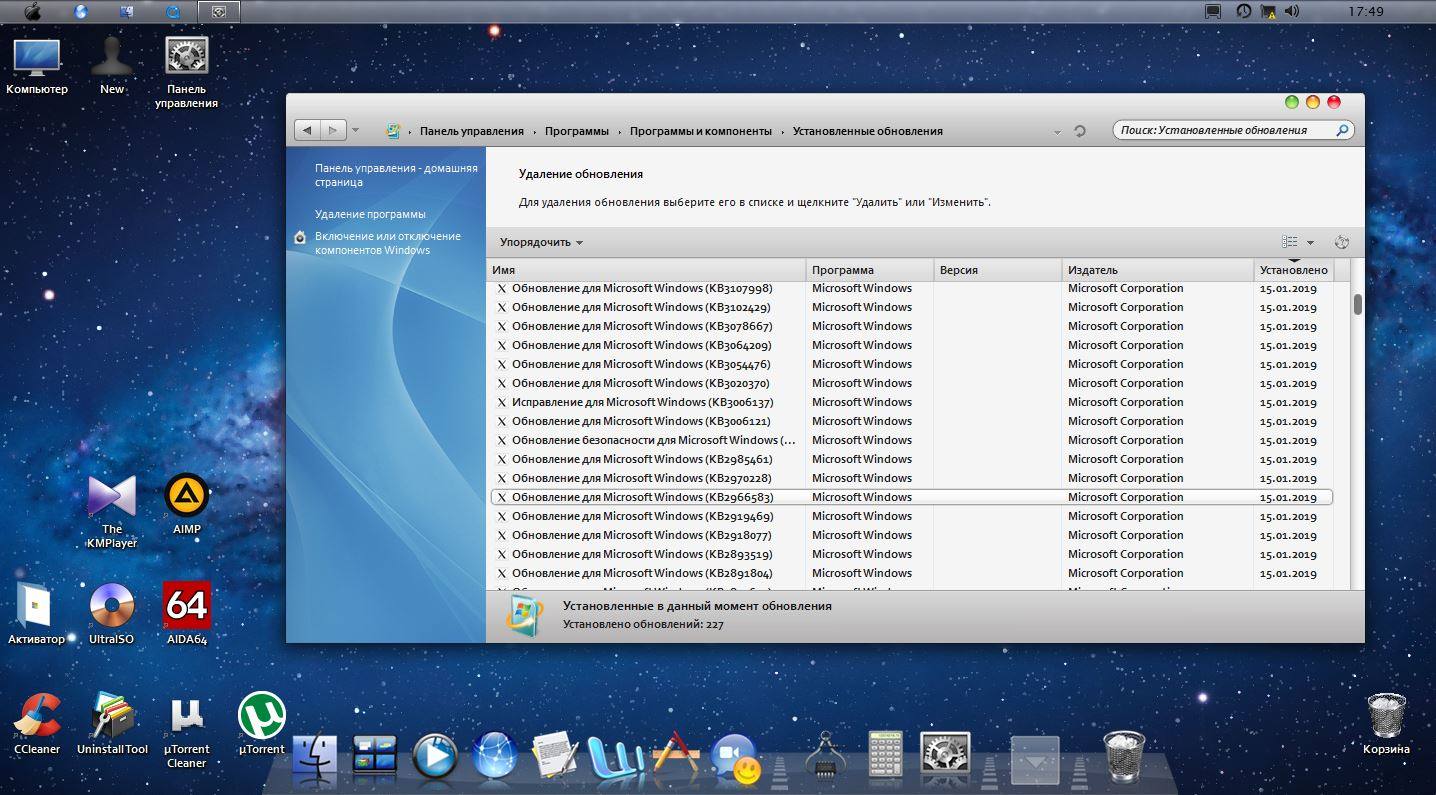Image resolution: width=1436 pixels, height=795 pixels.
Task: Open the Finder icon in the dock
Action: coord(314,757)
